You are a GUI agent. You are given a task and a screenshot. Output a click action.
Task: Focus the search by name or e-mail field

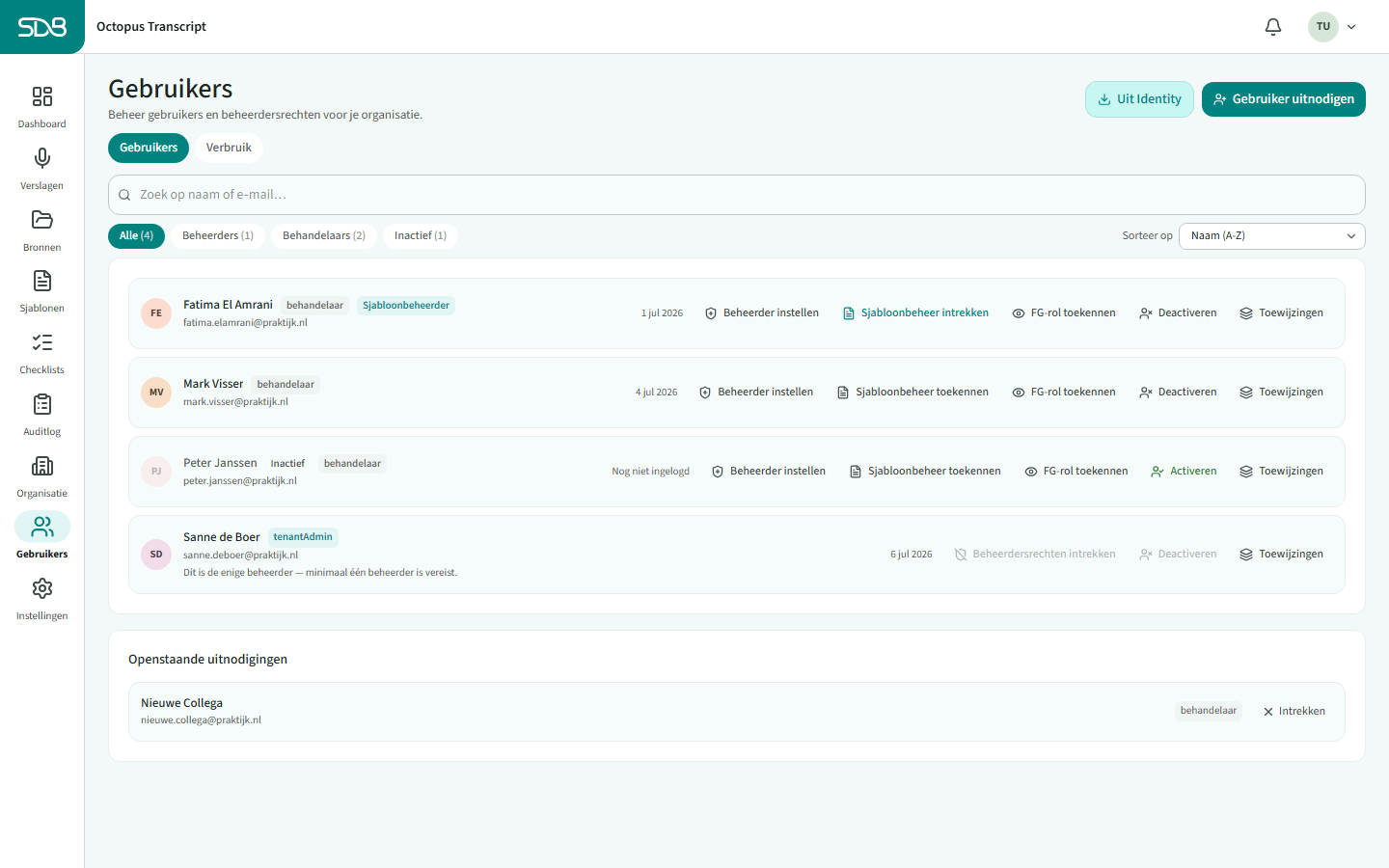737,195
